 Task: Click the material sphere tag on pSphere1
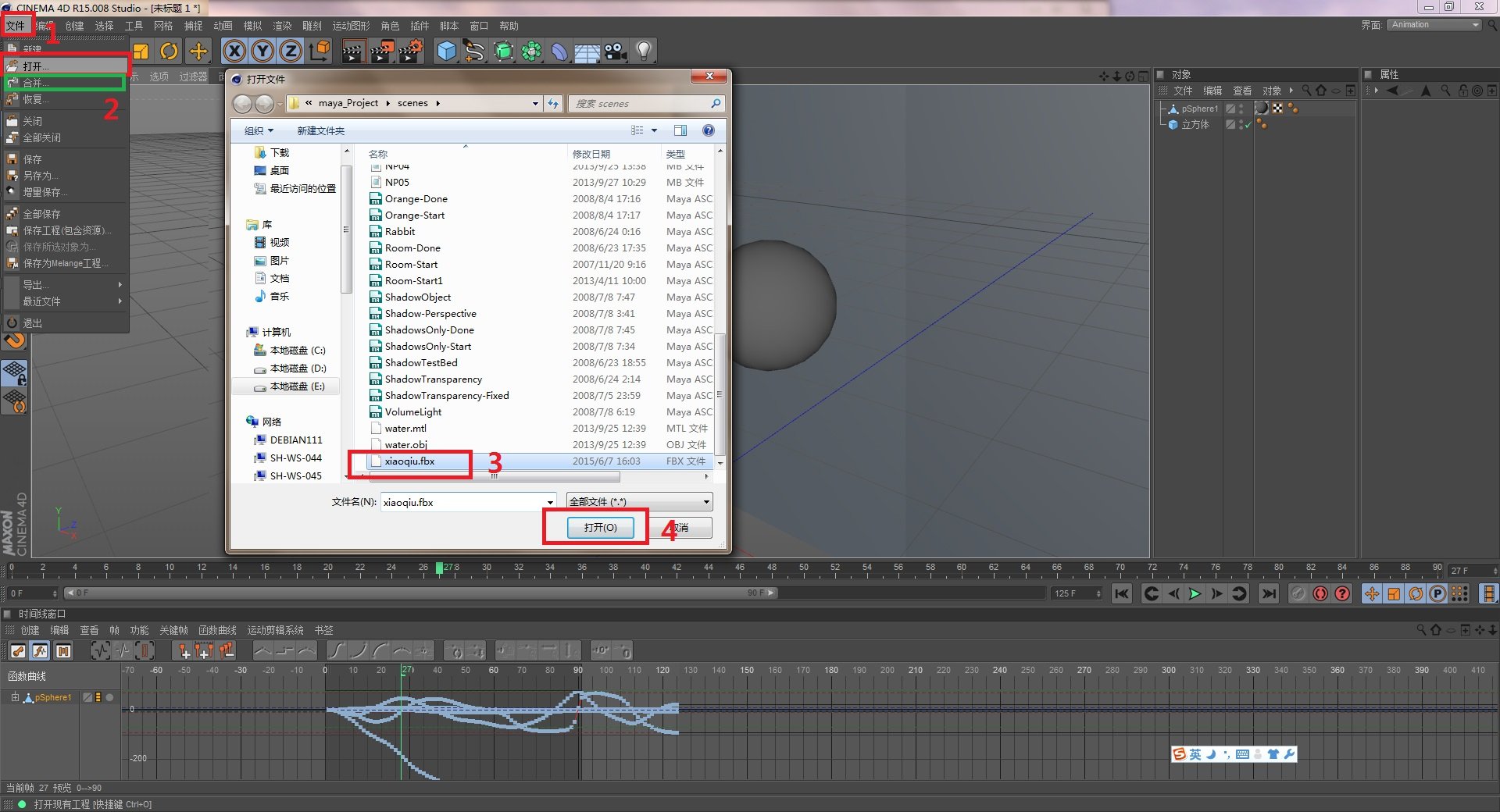pyautogui.click(x=1261, y=109)
